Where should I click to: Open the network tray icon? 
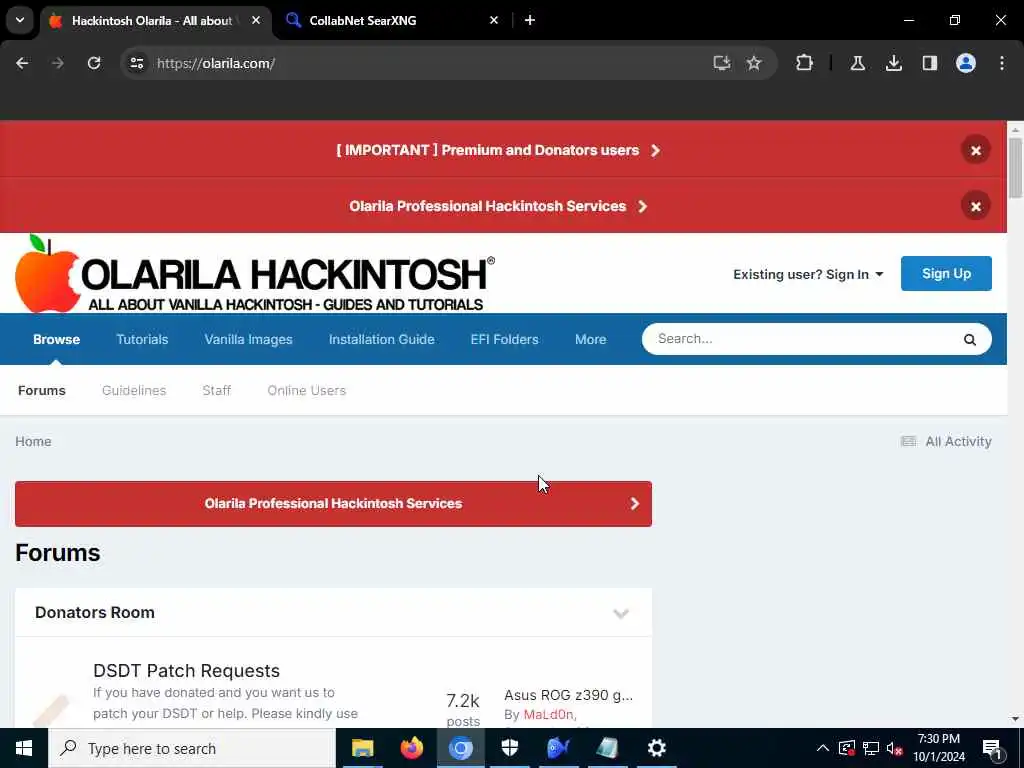click(871, 748)
